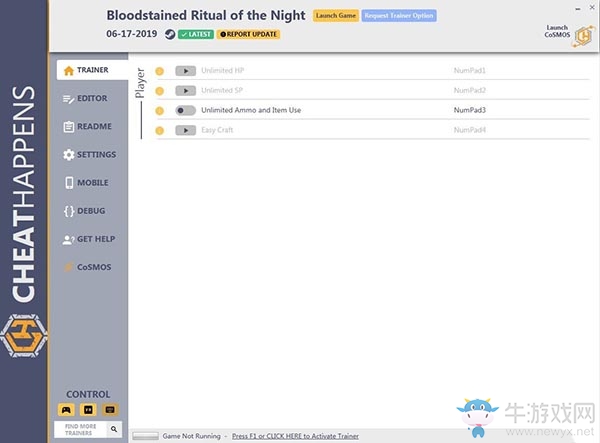Click the NumPad2 hotkey label

[x=470, y=90]
